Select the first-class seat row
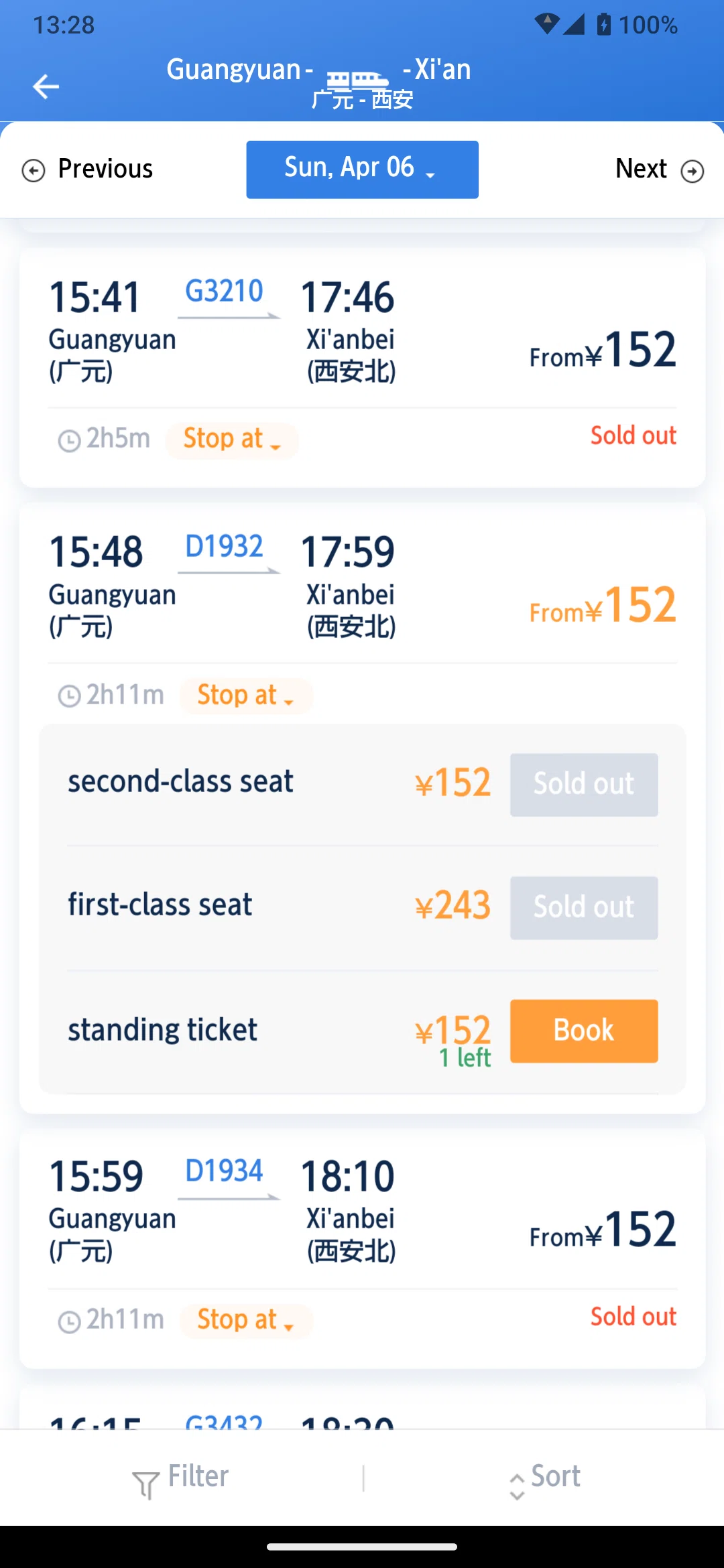Screen dimensions: 724x1568 pyautogui.click(x=362, y=907)
